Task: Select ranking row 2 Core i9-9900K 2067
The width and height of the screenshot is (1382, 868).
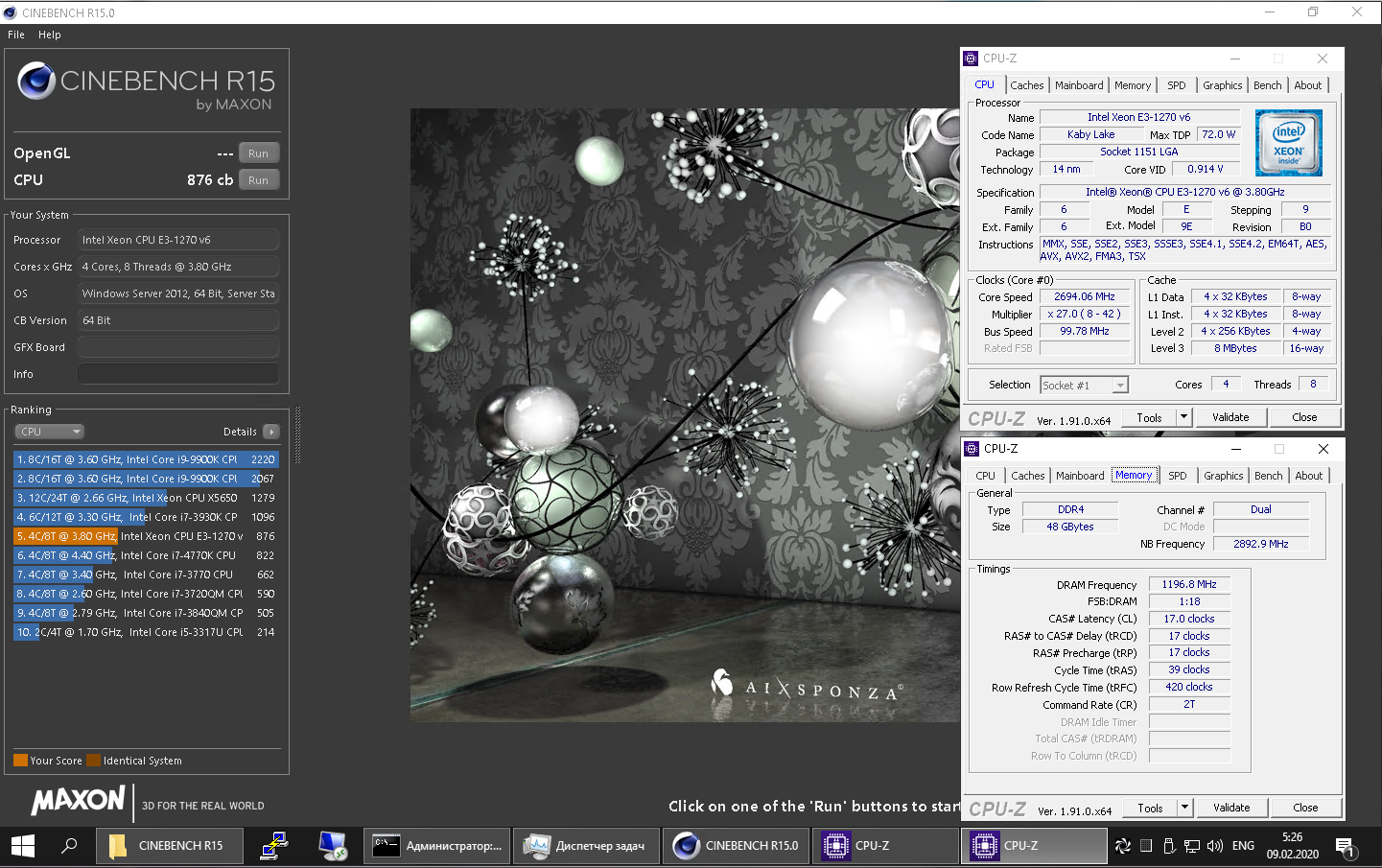Action: click(146, 479)
